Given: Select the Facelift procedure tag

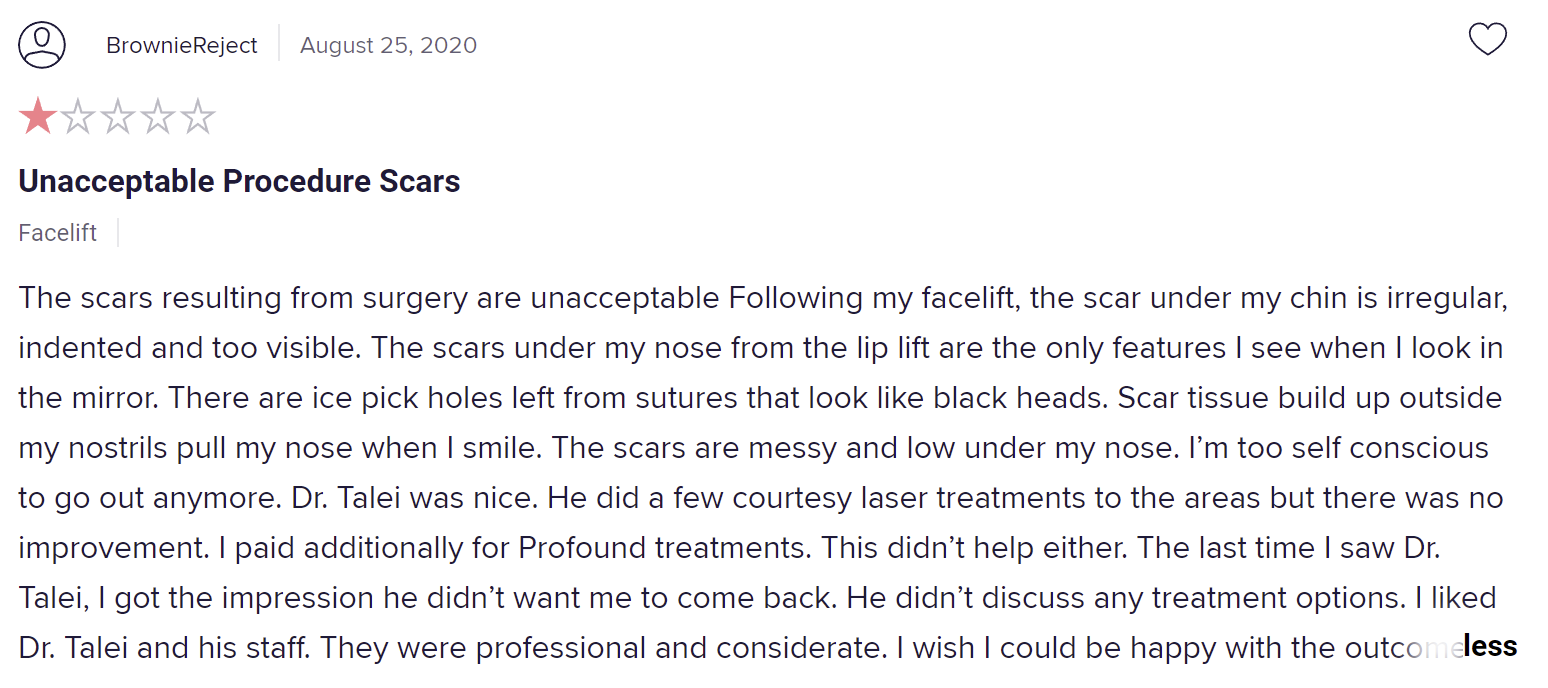Looking at the screenshot, I should click(x=58, y=233).
